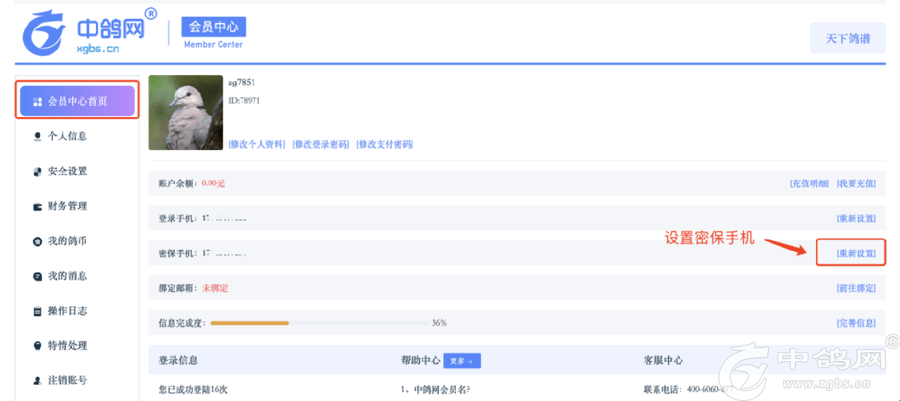Click the 我的消息 message icon
Viewport: 900px width, 401px height.
click(x=37, y=276)
